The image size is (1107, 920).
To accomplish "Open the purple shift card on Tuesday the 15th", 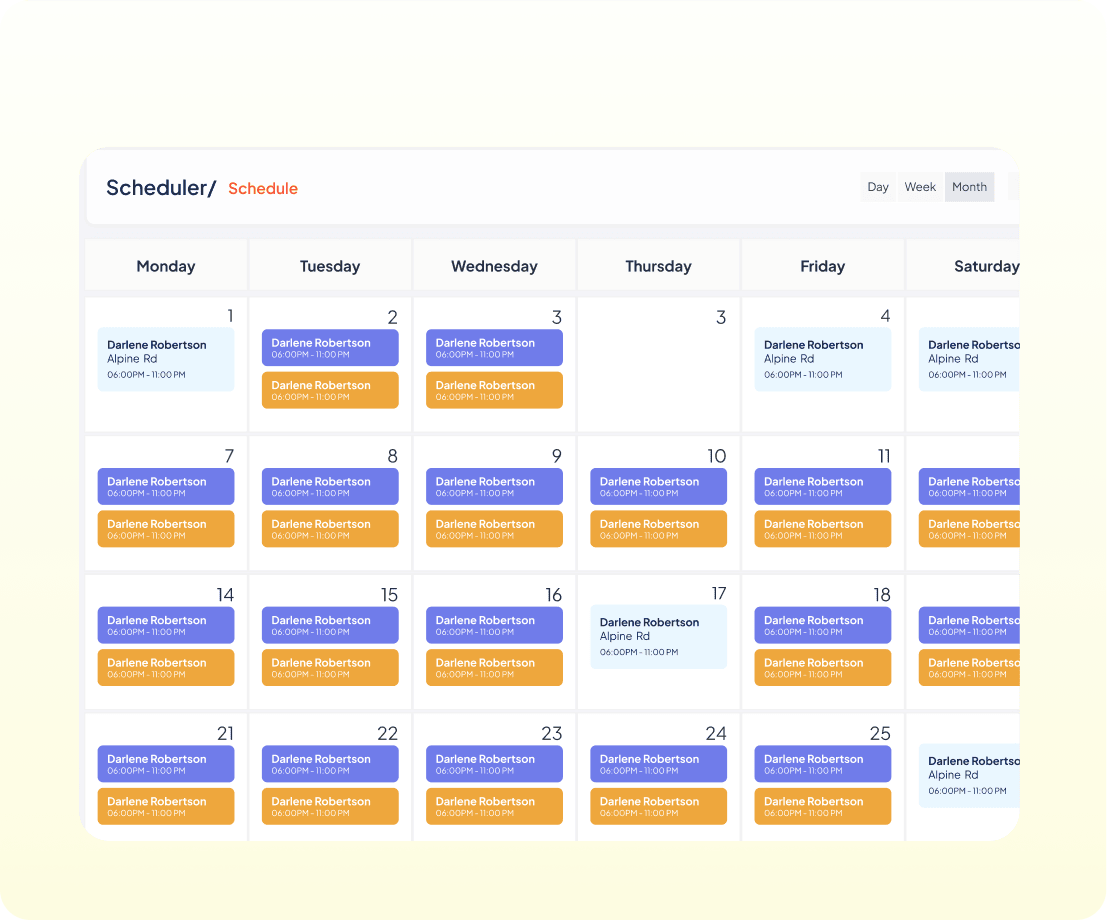I will 330,625.
